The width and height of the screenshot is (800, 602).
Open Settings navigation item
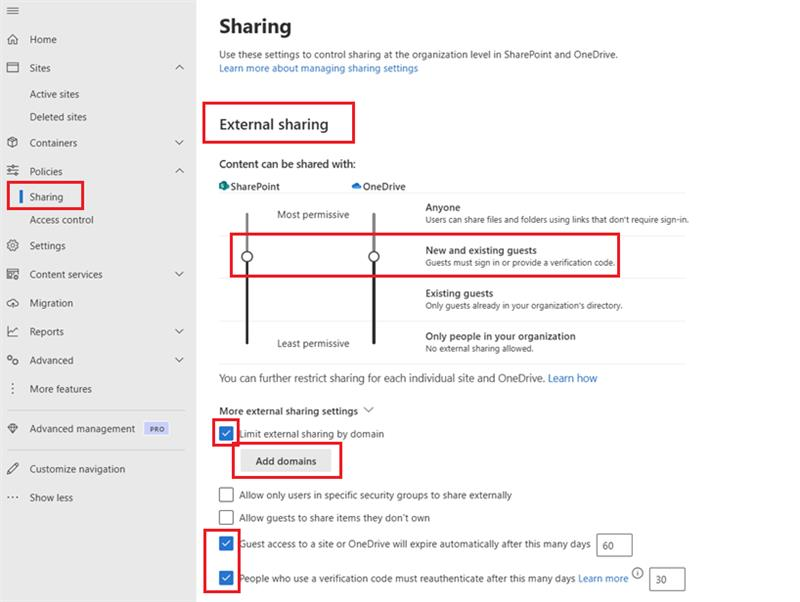tap(47, 245)
